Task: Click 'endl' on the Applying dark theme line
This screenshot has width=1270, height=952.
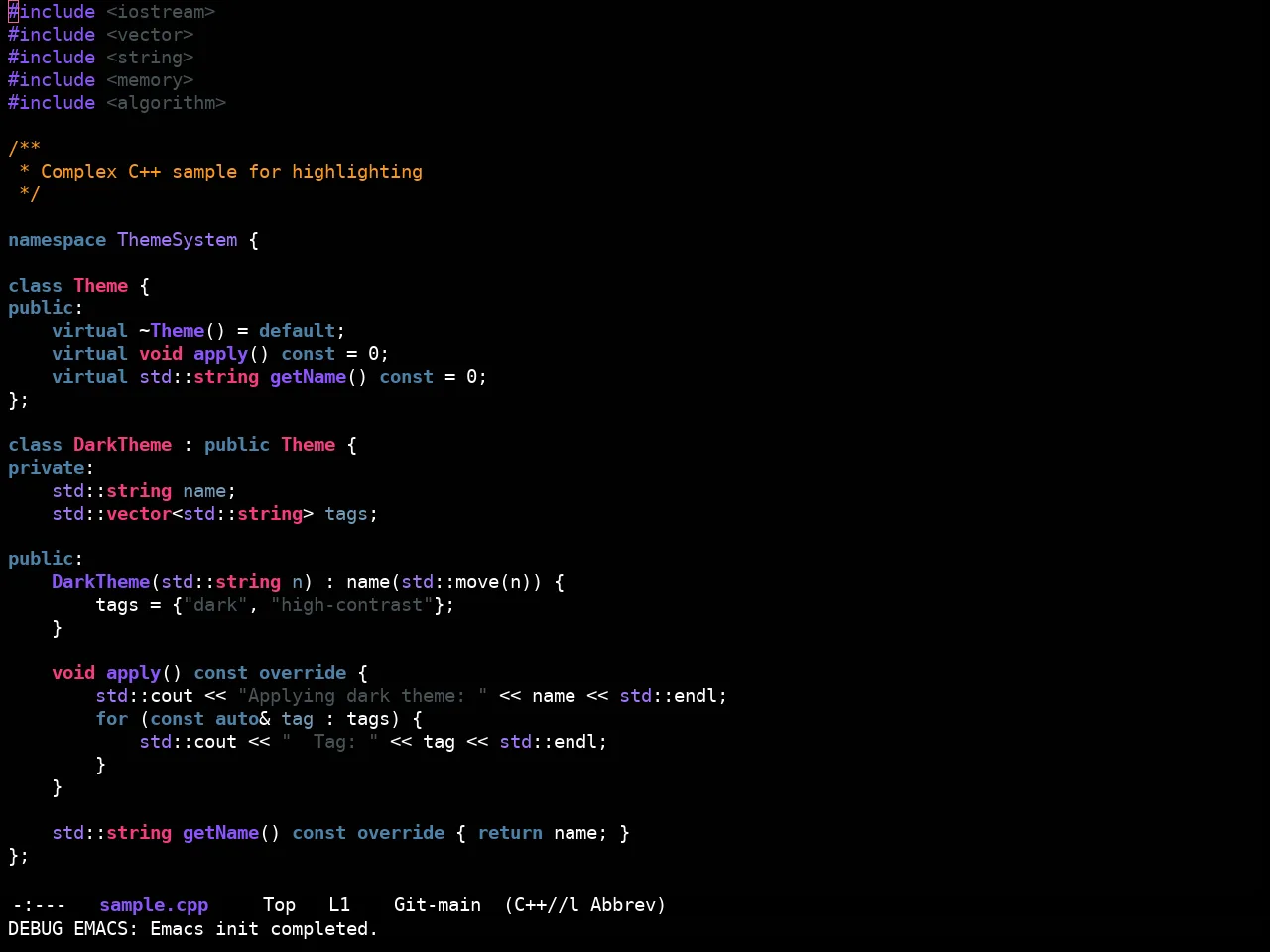Action: [x=695, y=696]
